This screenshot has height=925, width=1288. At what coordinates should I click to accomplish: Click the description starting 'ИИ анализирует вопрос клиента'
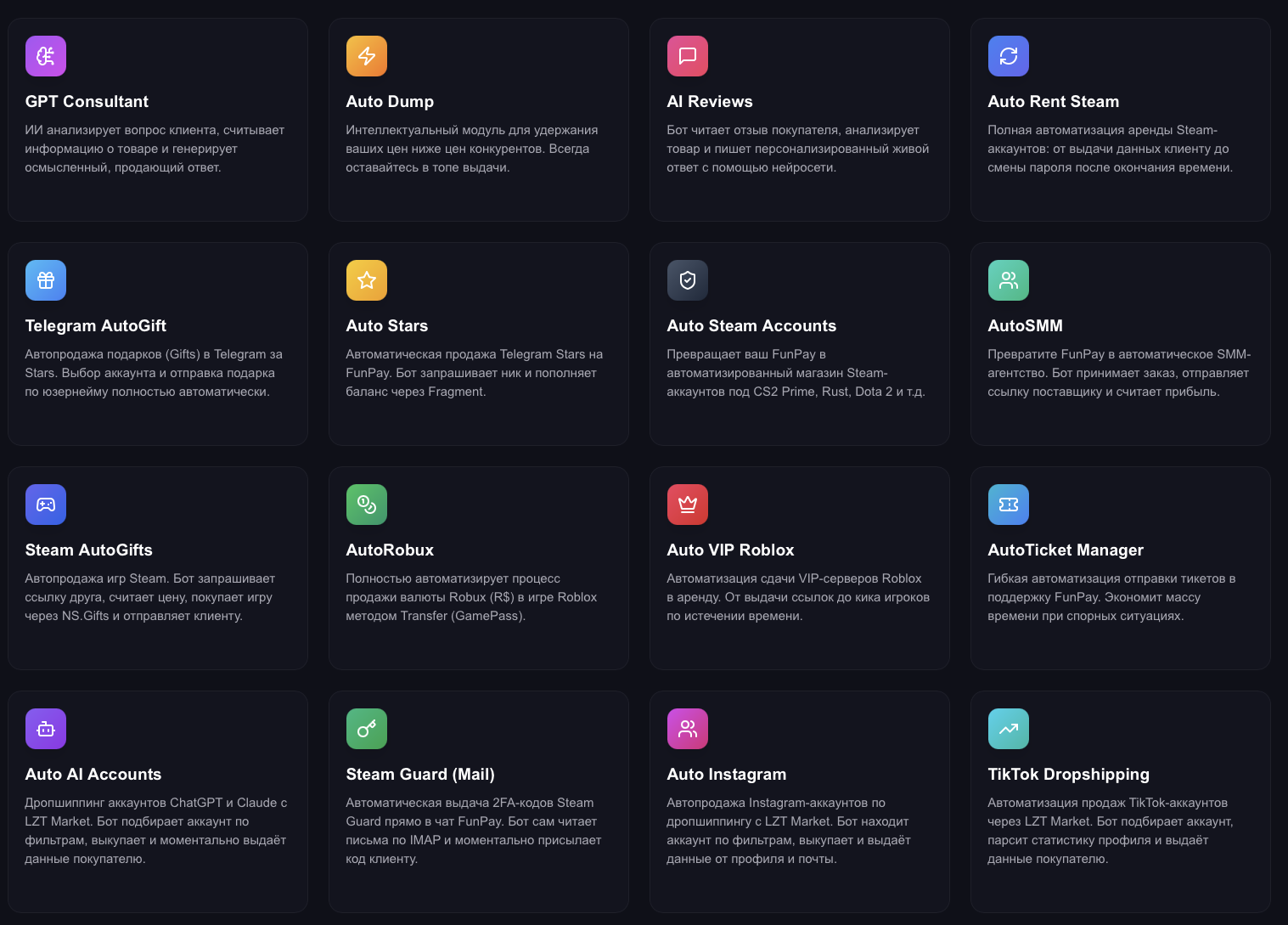tap(155, 149)
